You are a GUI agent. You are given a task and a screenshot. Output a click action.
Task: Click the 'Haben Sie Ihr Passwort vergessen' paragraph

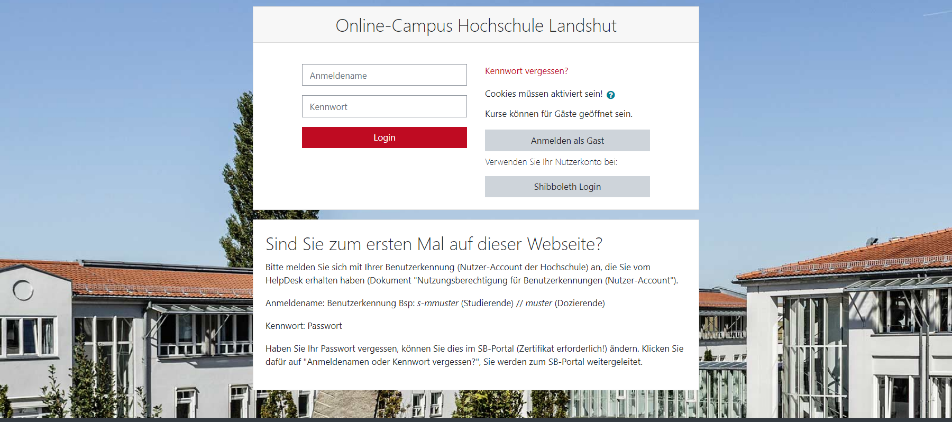point(475,356)
